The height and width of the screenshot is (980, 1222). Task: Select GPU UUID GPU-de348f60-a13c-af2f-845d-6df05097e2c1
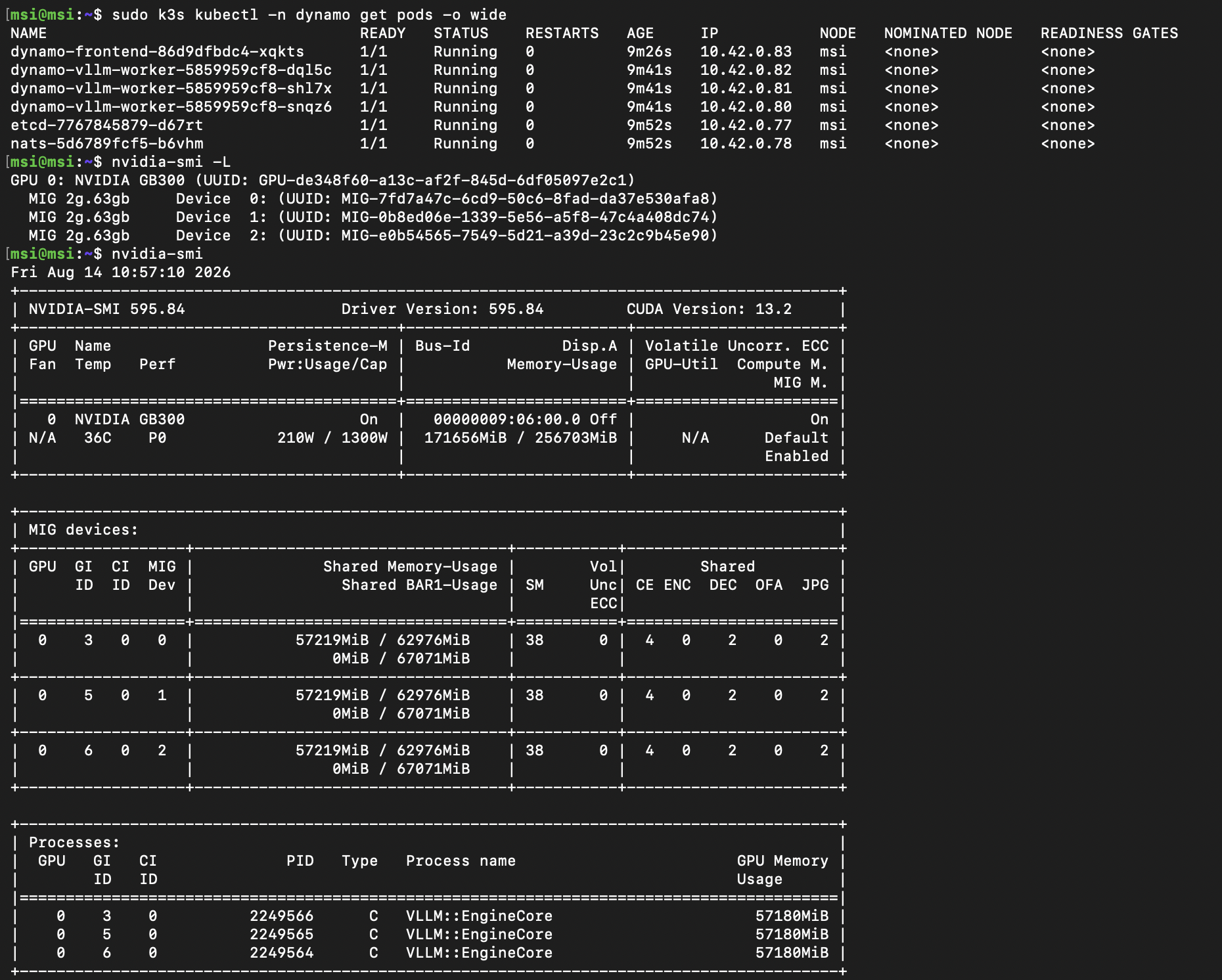[443, 180]
